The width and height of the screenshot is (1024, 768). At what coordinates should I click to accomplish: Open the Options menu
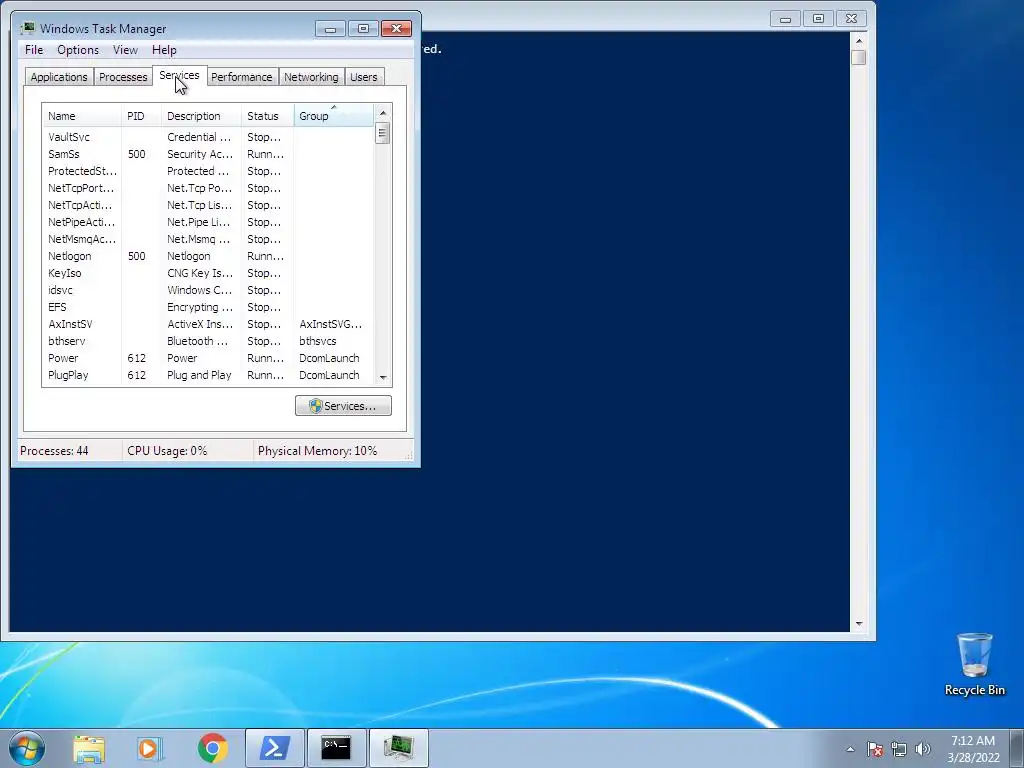point(78,50)
